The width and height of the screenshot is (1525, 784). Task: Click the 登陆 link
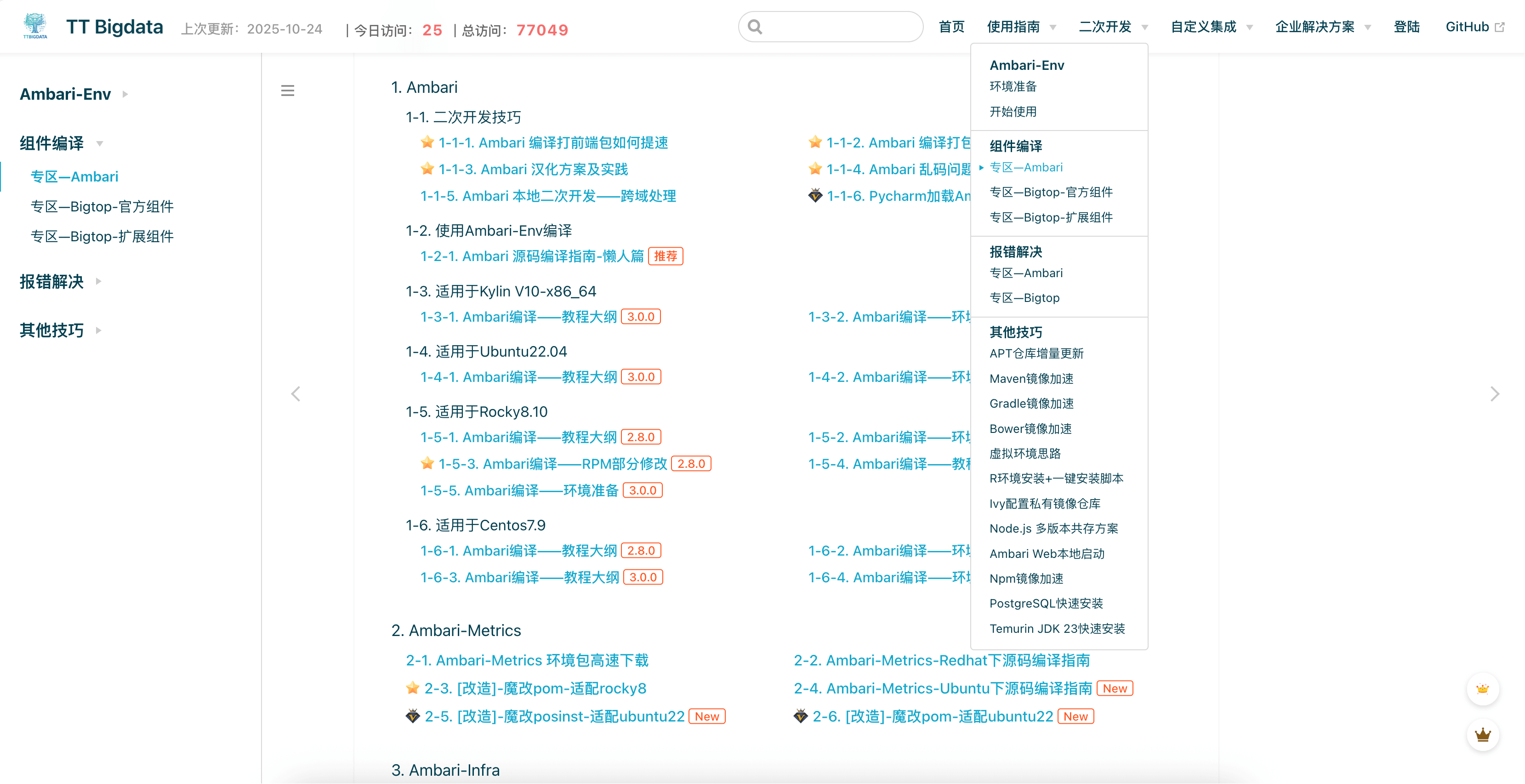pos(1407,26)
